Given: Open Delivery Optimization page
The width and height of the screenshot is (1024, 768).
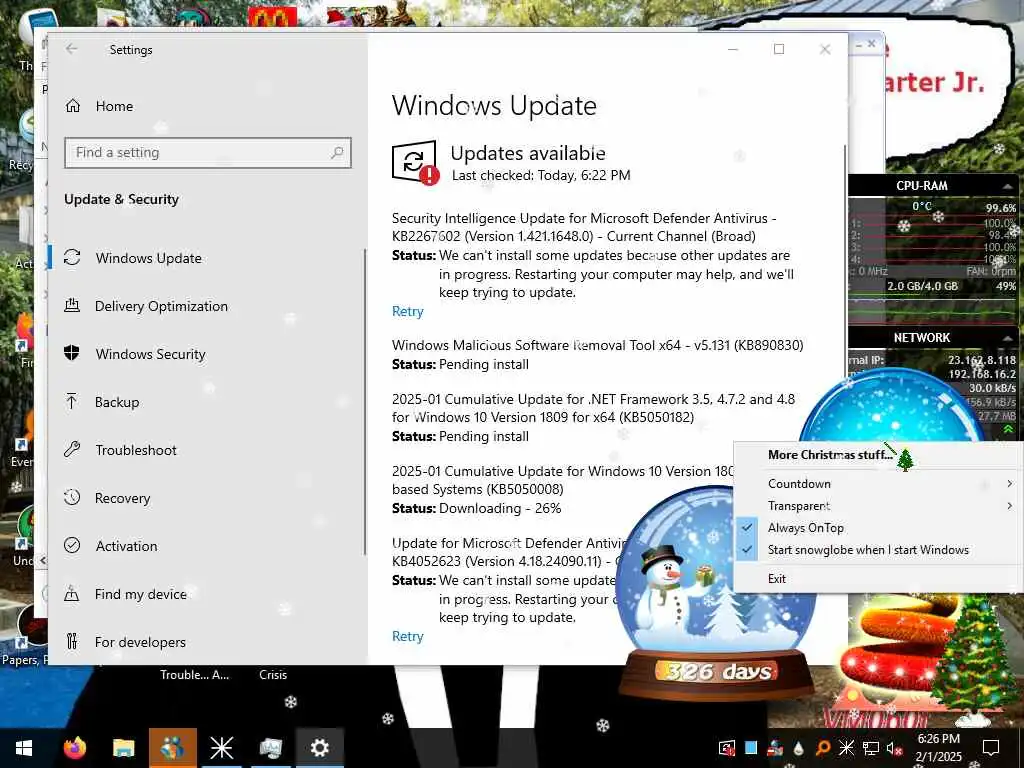Looking at the screenshot, I should coord(161,306).
